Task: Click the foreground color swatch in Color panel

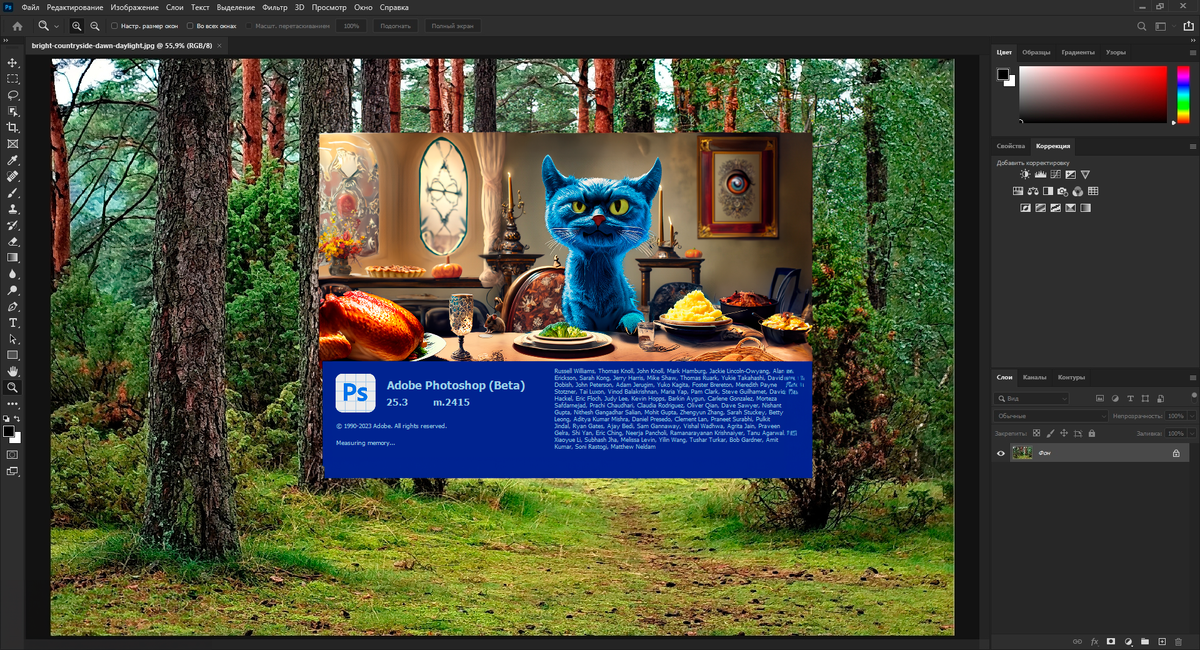Action: [1002, 74]
